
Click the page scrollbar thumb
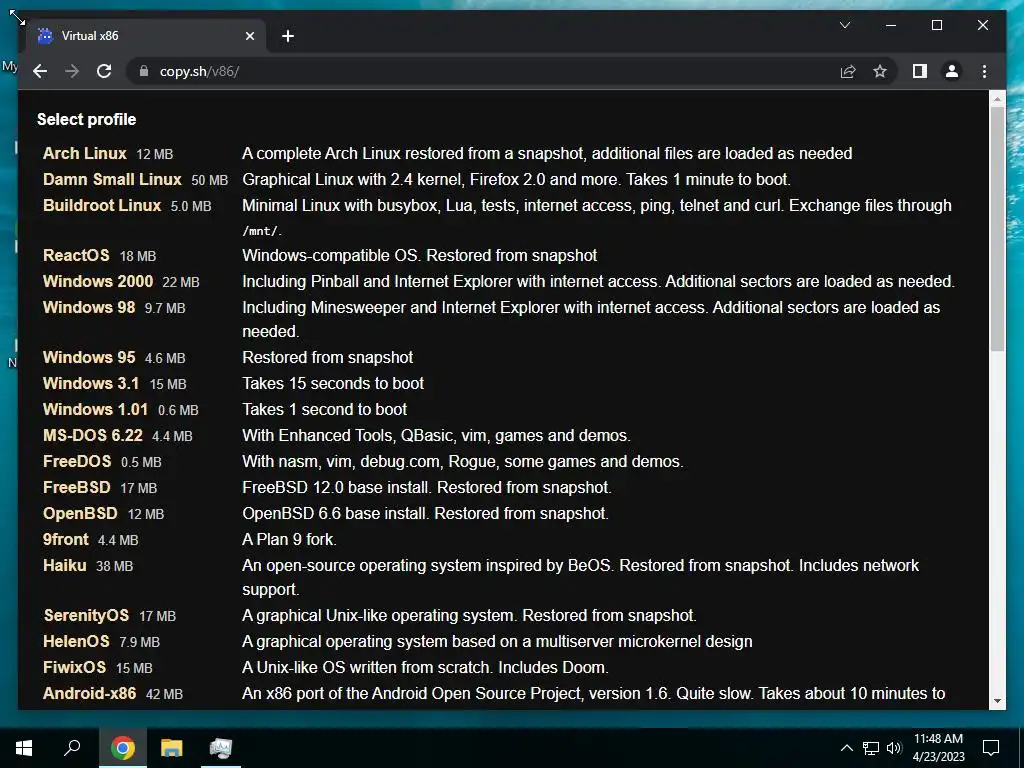[x=997, y=229]
